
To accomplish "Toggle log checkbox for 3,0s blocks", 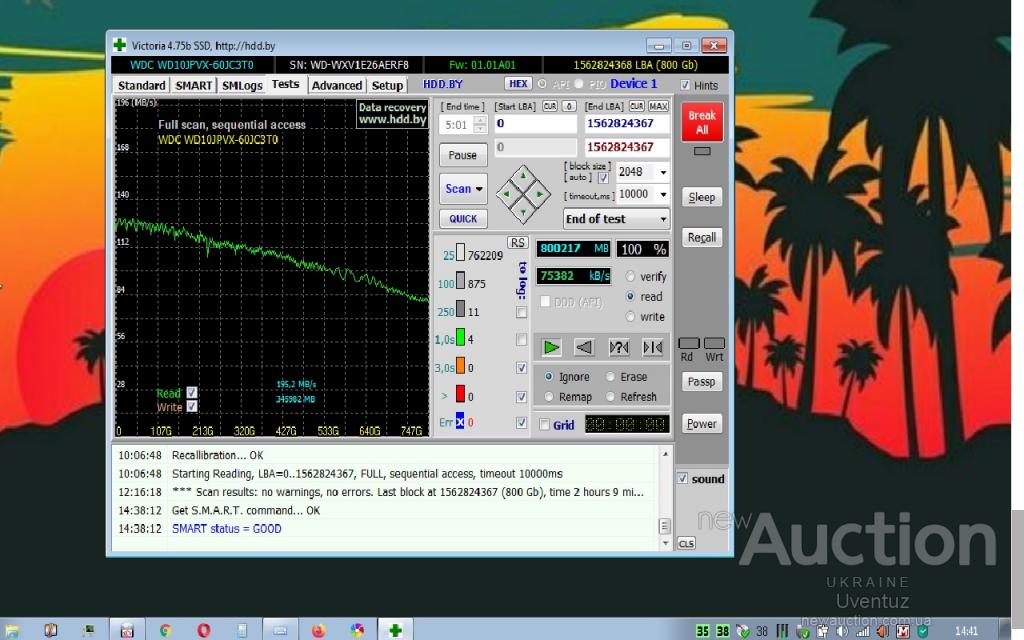I will click(521, 368).
